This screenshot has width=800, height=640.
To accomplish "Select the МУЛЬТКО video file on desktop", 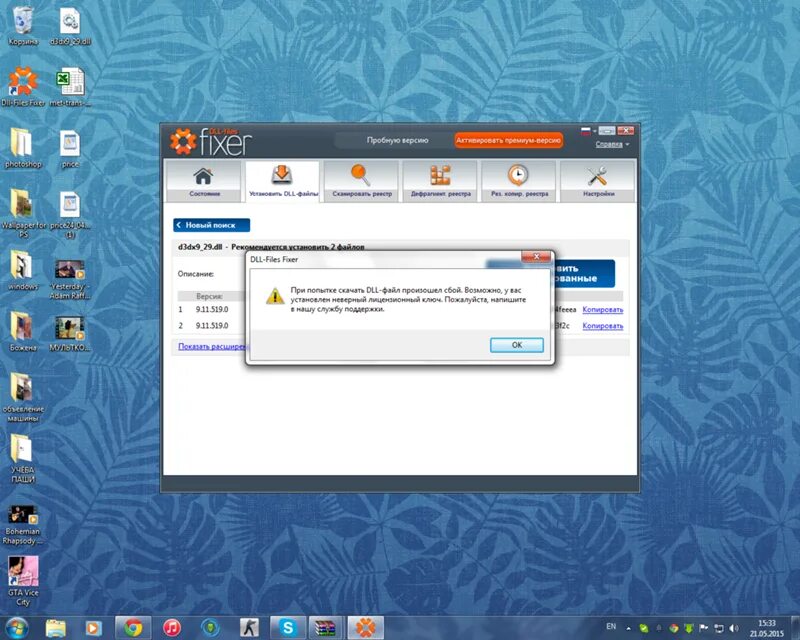I will pos(70,334).
